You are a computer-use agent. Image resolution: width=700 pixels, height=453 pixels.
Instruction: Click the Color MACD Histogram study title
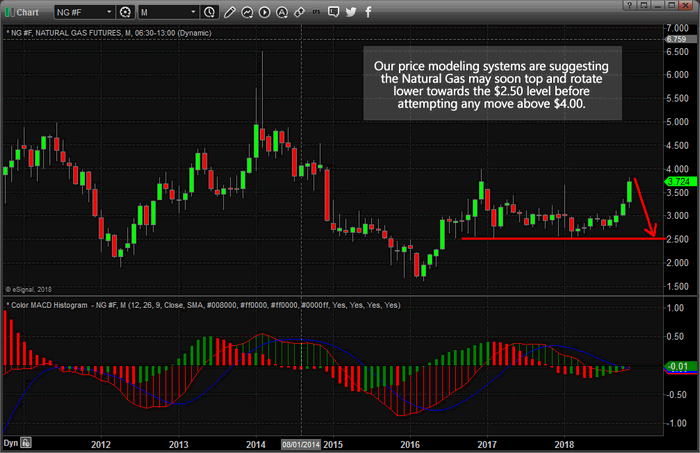coord(49,305)
